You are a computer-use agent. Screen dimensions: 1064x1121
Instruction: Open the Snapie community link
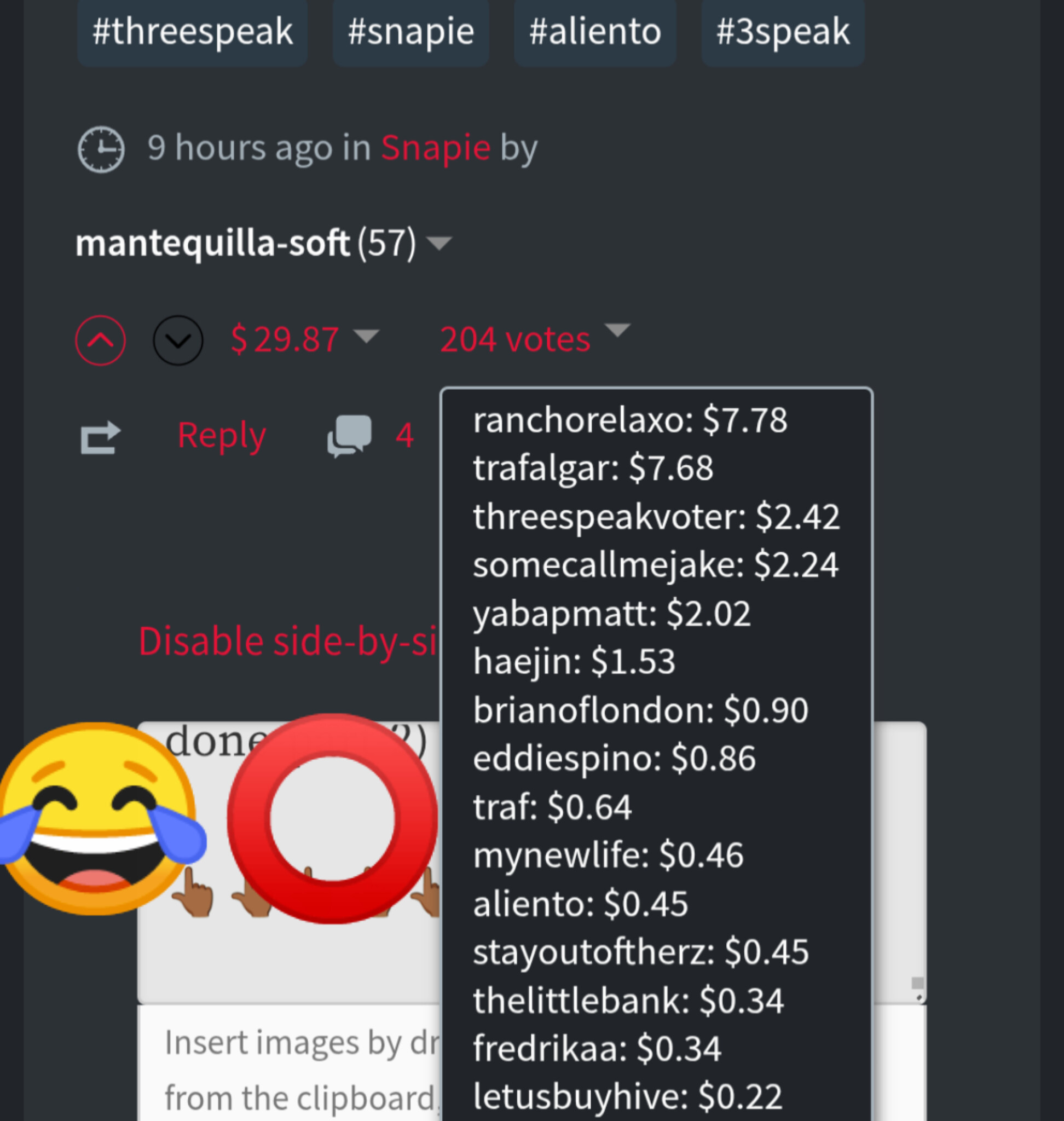click(436, 148)
